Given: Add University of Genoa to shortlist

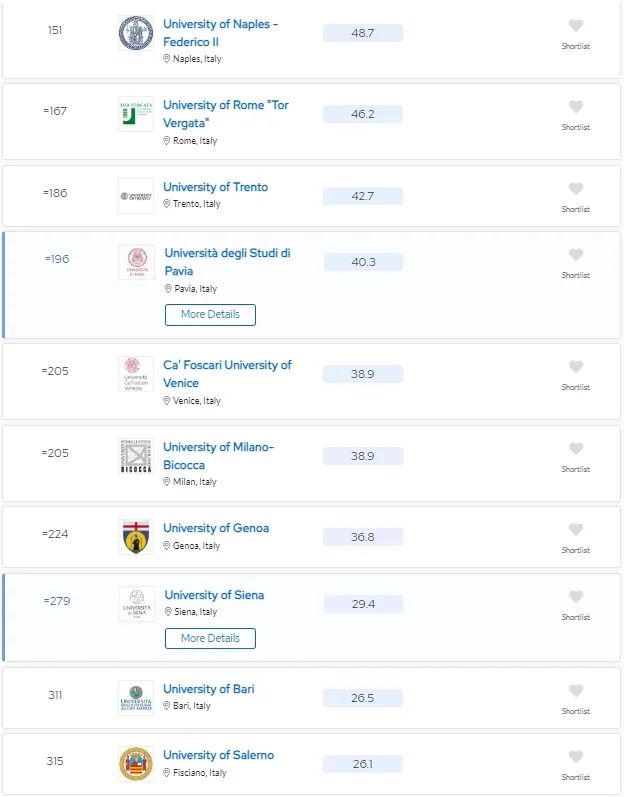Looking at the screenshot, I should pyautogui.click(x=575, y=530).
